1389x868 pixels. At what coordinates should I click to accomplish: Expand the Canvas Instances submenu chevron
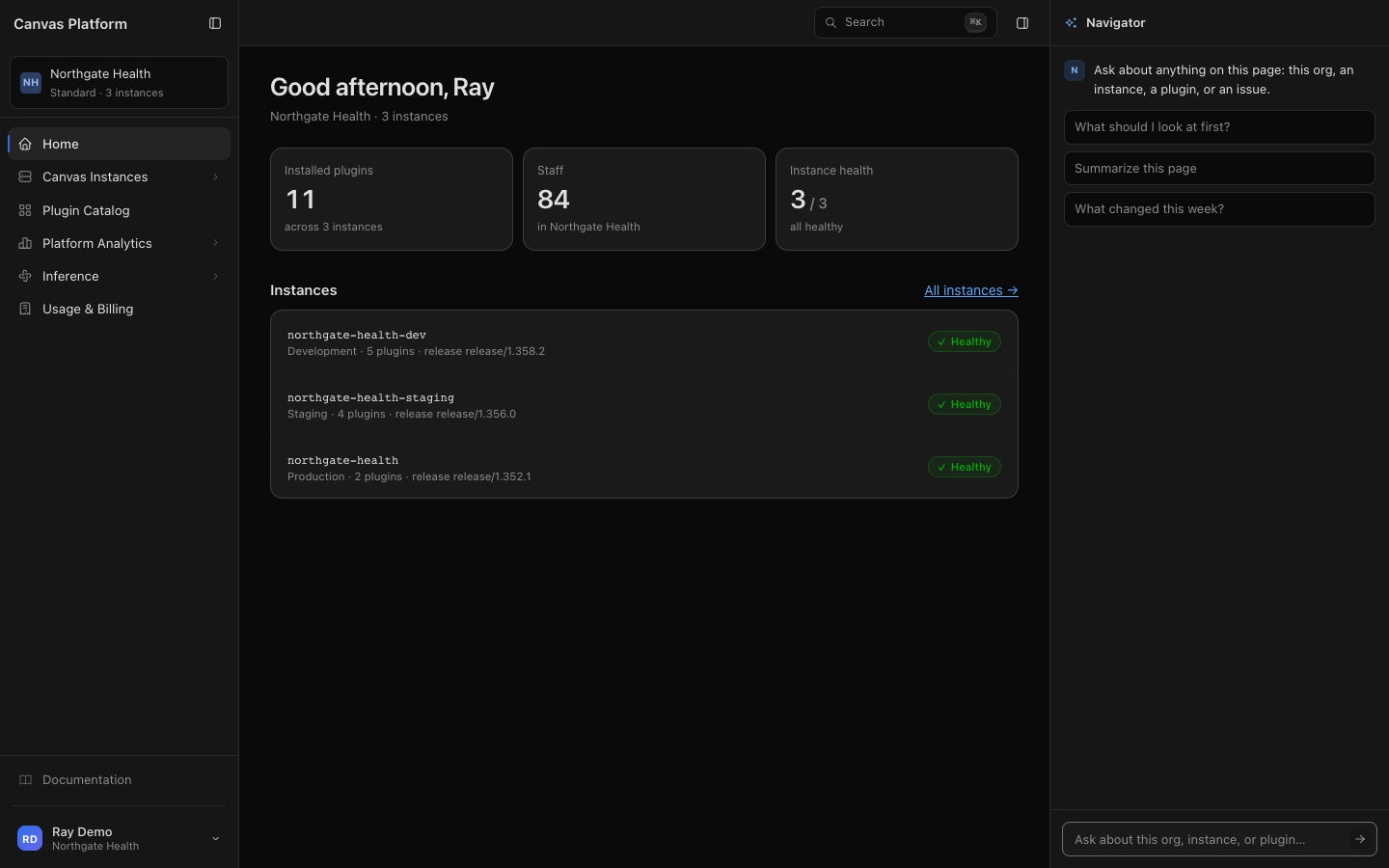215,176
